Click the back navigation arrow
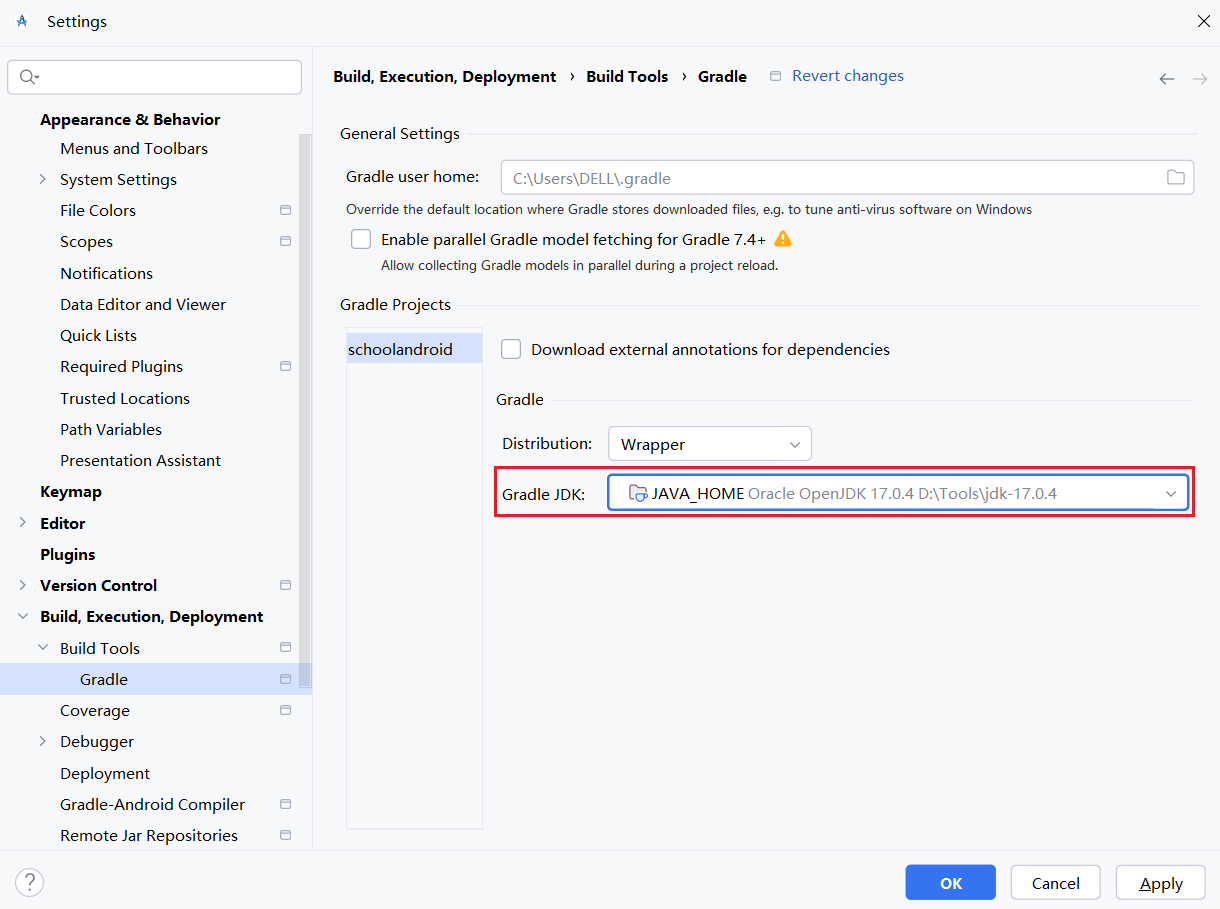This screenshot has height=909, width=1220. [1166, 79]
